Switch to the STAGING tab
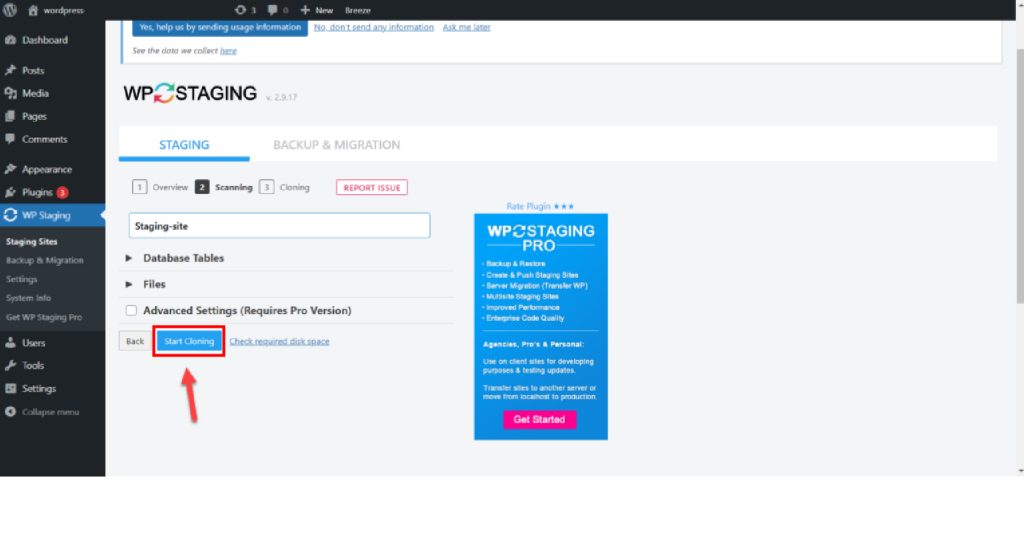The height and width of the screenshot is (542, 1024). pos(184,144)
